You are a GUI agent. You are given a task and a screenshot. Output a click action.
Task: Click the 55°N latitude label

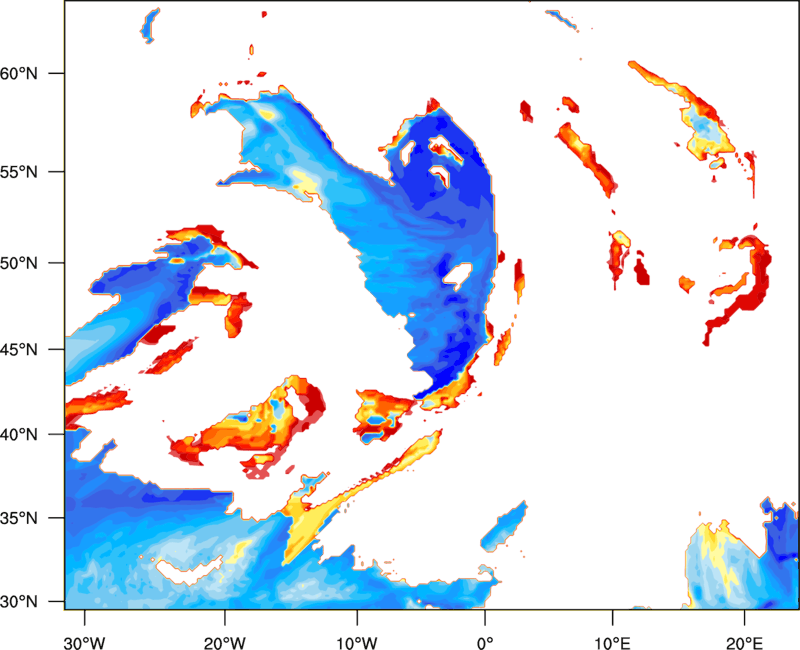pyautogui.click(x=19, y=172)
